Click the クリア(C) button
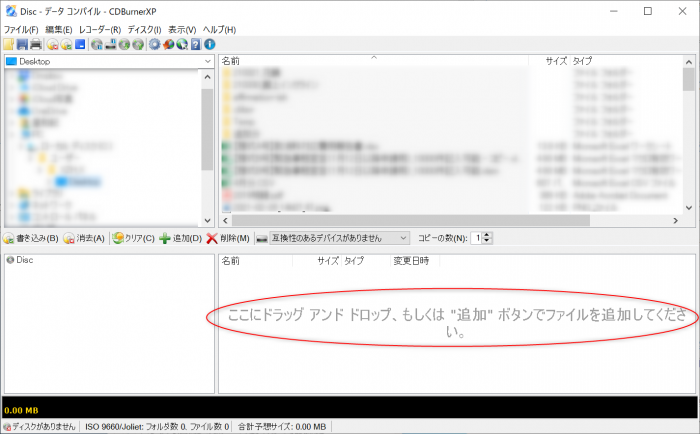Screen dimensions: 700x434 point(133,238)
